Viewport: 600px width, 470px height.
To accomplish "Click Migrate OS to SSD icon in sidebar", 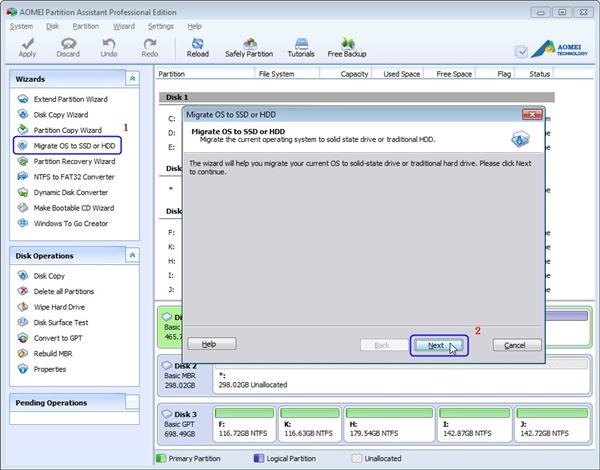I will (23, 145).
